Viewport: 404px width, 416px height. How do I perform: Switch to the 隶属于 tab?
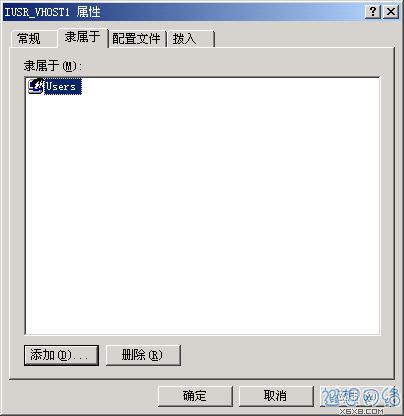(x=83, y=37)
